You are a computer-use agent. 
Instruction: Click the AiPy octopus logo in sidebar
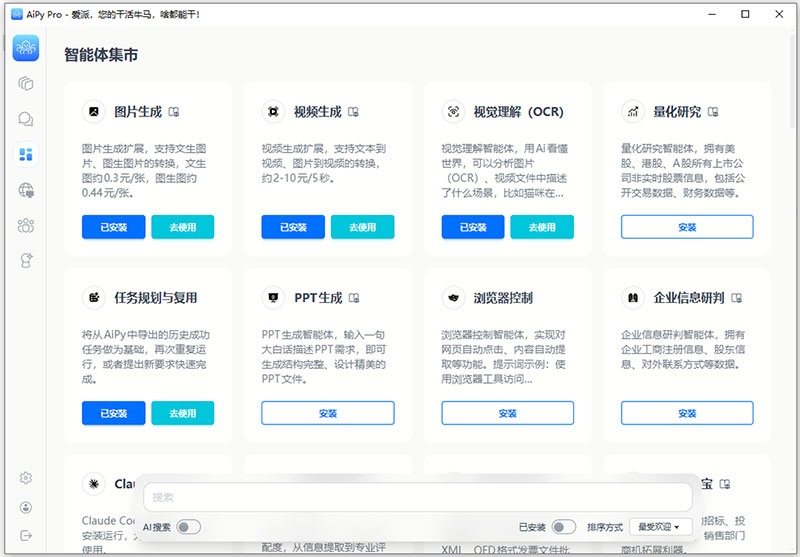(x=26, y=48)
